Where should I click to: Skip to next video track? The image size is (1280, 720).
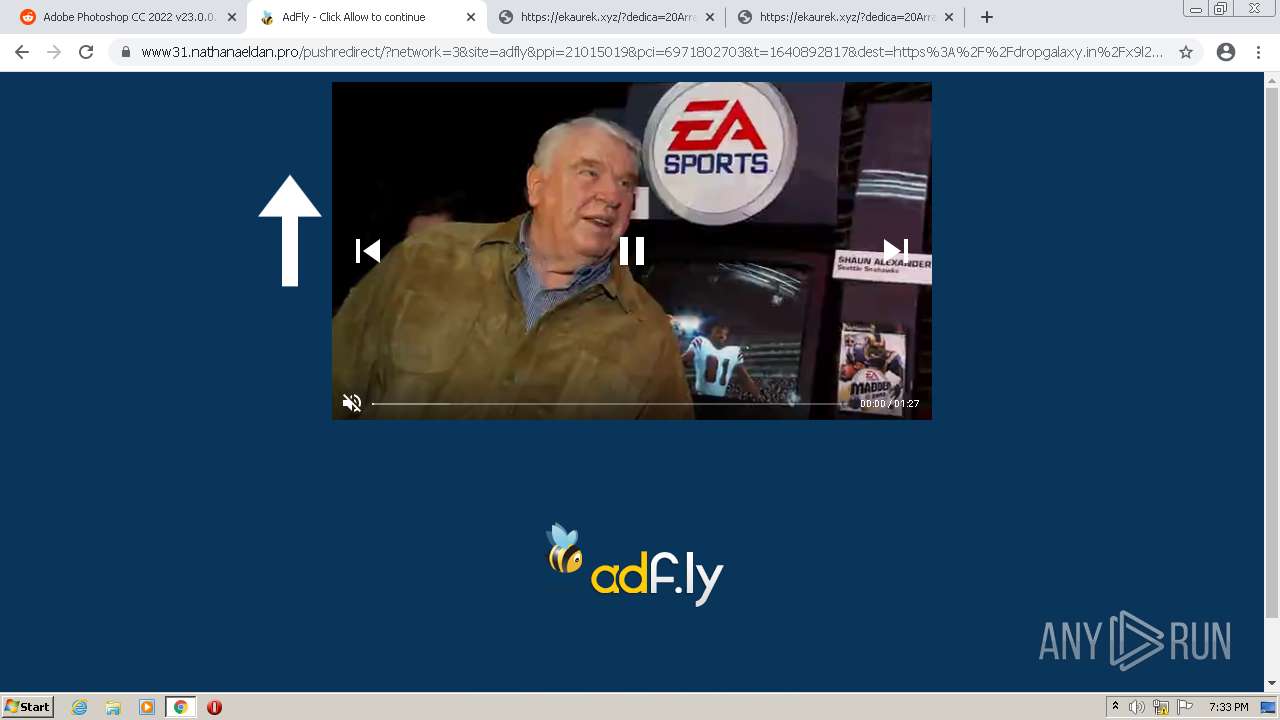(895, 251)
